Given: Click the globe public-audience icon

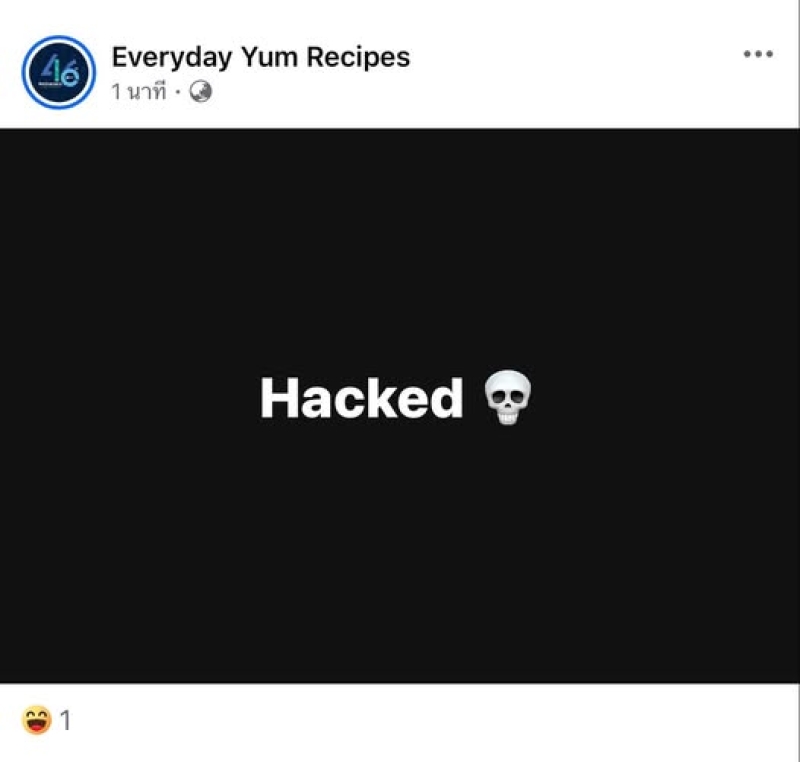Looking at the screenshot, I should (201, 92).
